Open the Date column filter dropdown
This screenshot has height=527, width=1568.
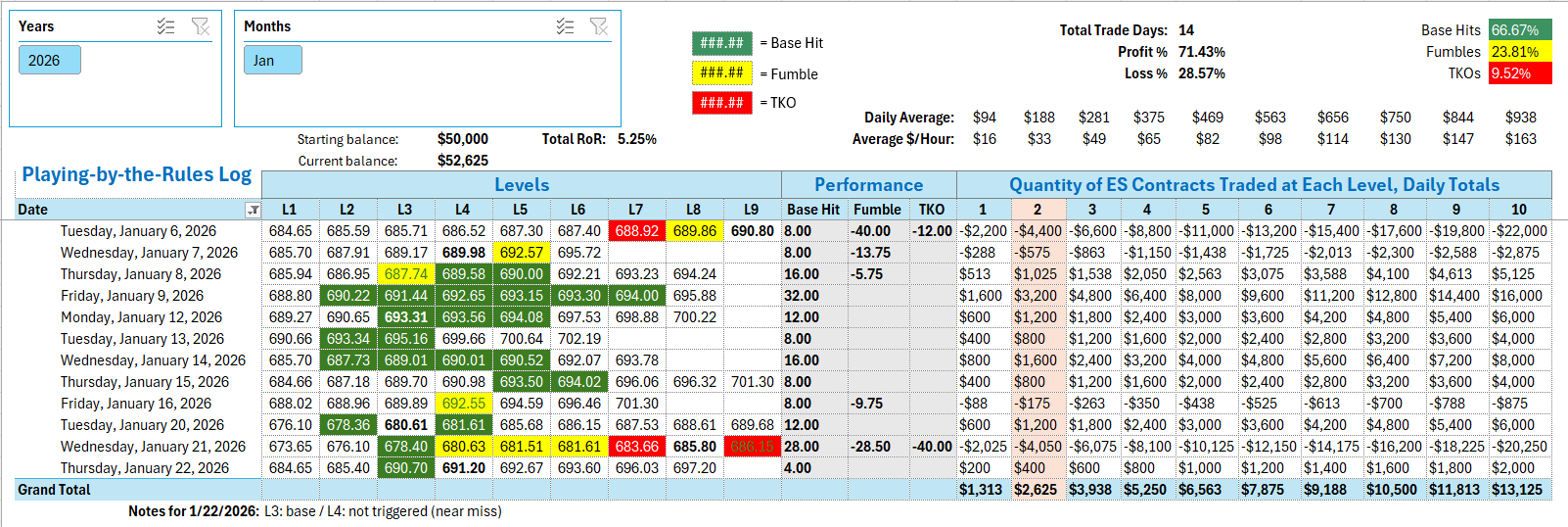tap(253, 210)
